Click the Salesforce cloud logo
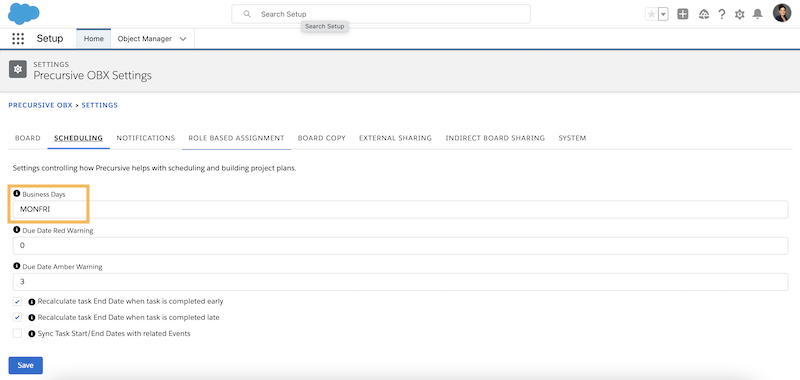The height and width of the screenshot is (380, 800). (x=24, y=13)
